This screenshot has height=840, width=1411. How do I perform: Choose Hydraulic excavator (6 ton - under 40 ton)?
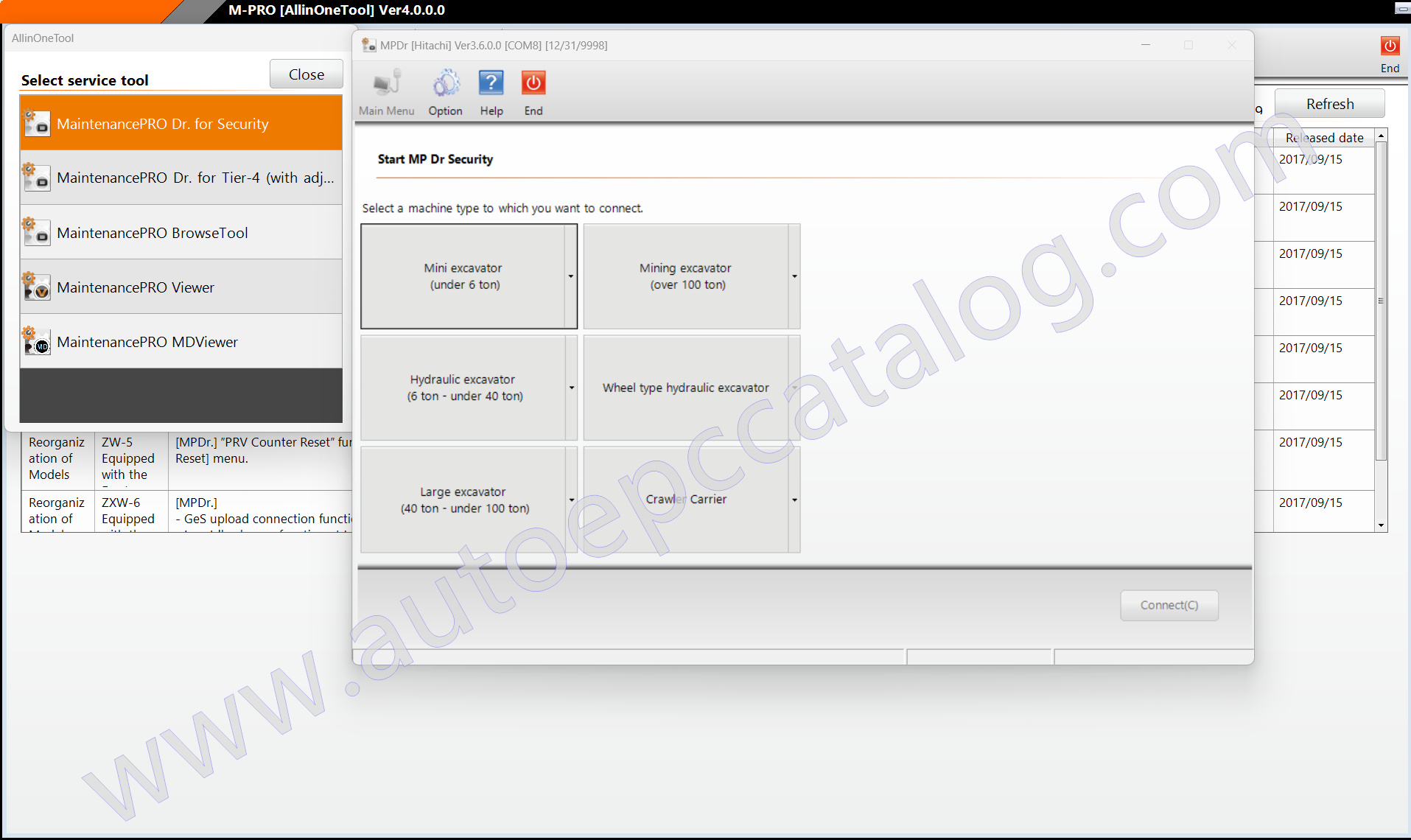[463, 388]
